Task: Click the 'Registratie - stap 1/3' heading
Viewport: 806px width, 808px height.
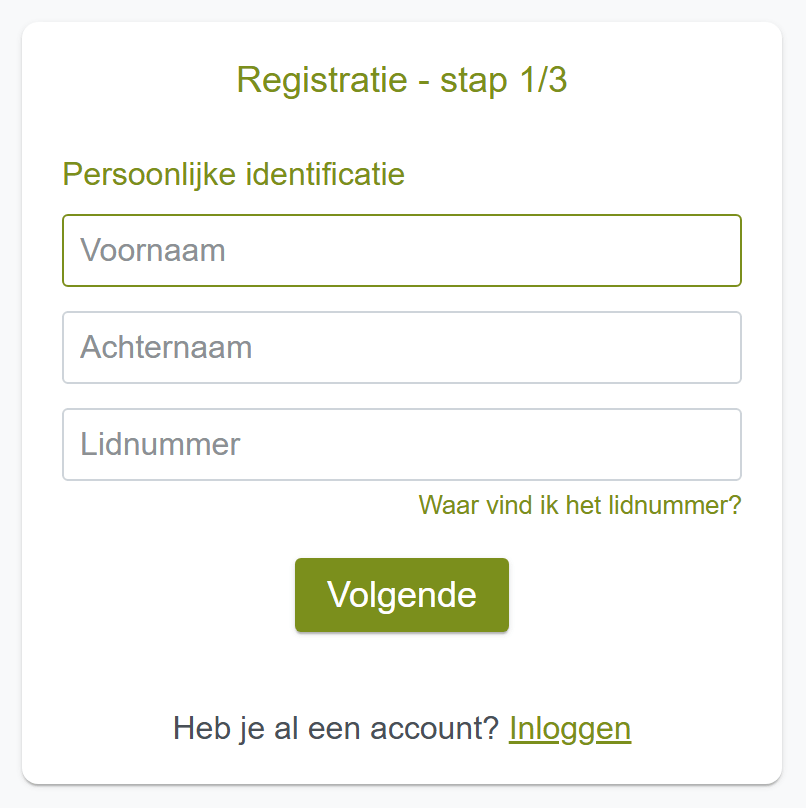Action: tap(402, 80)
